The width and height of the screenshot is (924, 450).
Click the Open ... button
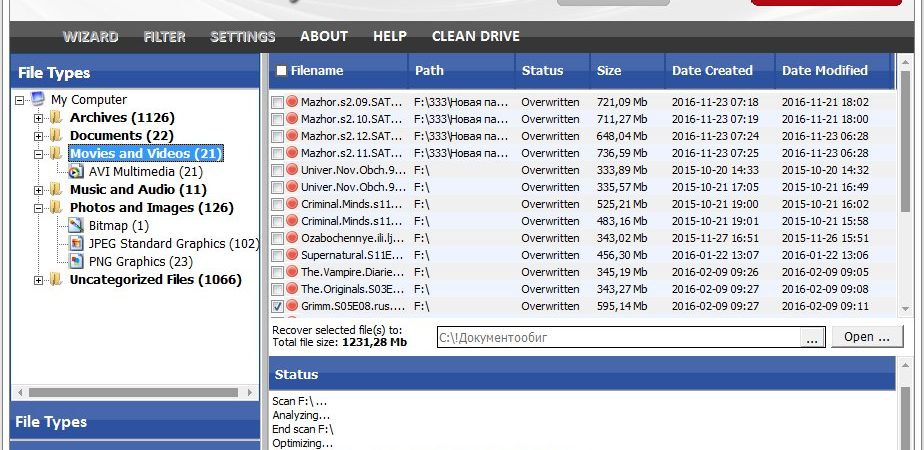tap(867, 337)
